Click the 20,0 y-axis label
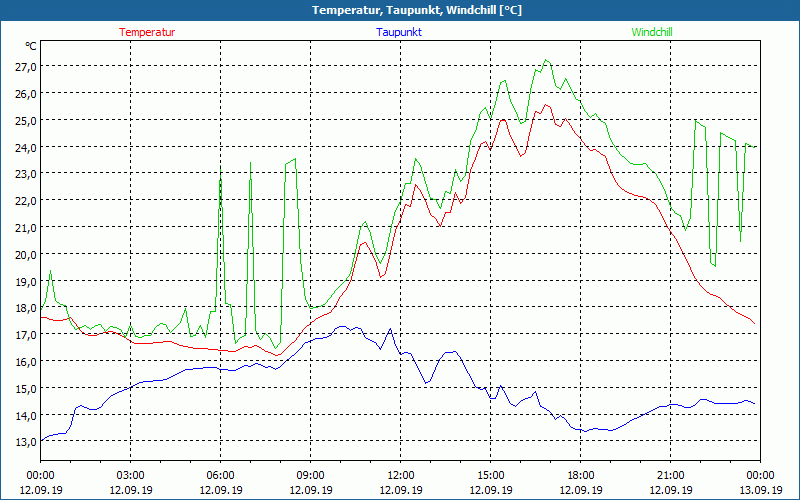Screen dimensions: 800x500 tap(26, 255)
